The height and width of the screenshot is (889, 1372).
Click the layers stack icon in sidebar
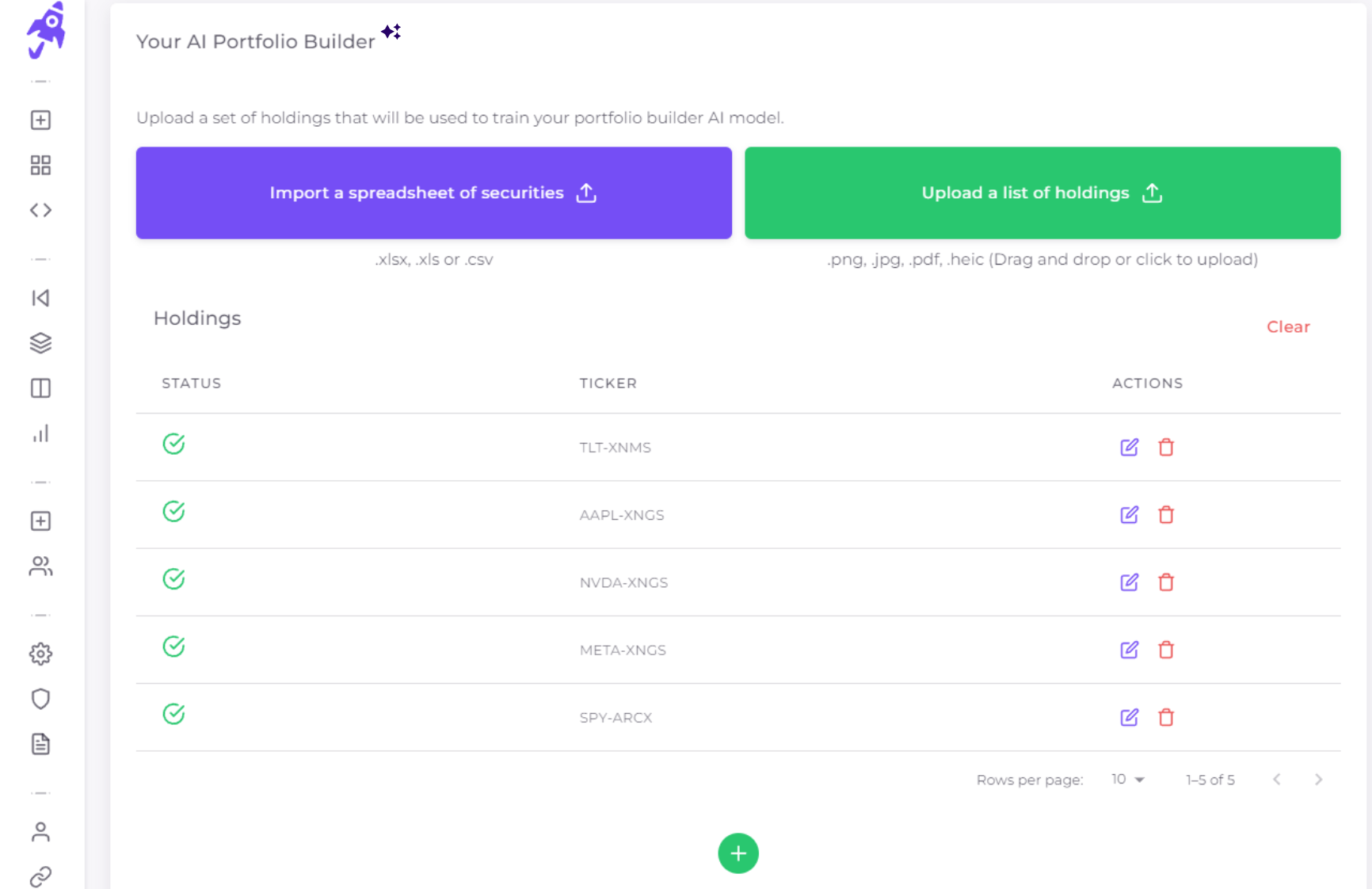pyautogui.click(x=40, y=342)
